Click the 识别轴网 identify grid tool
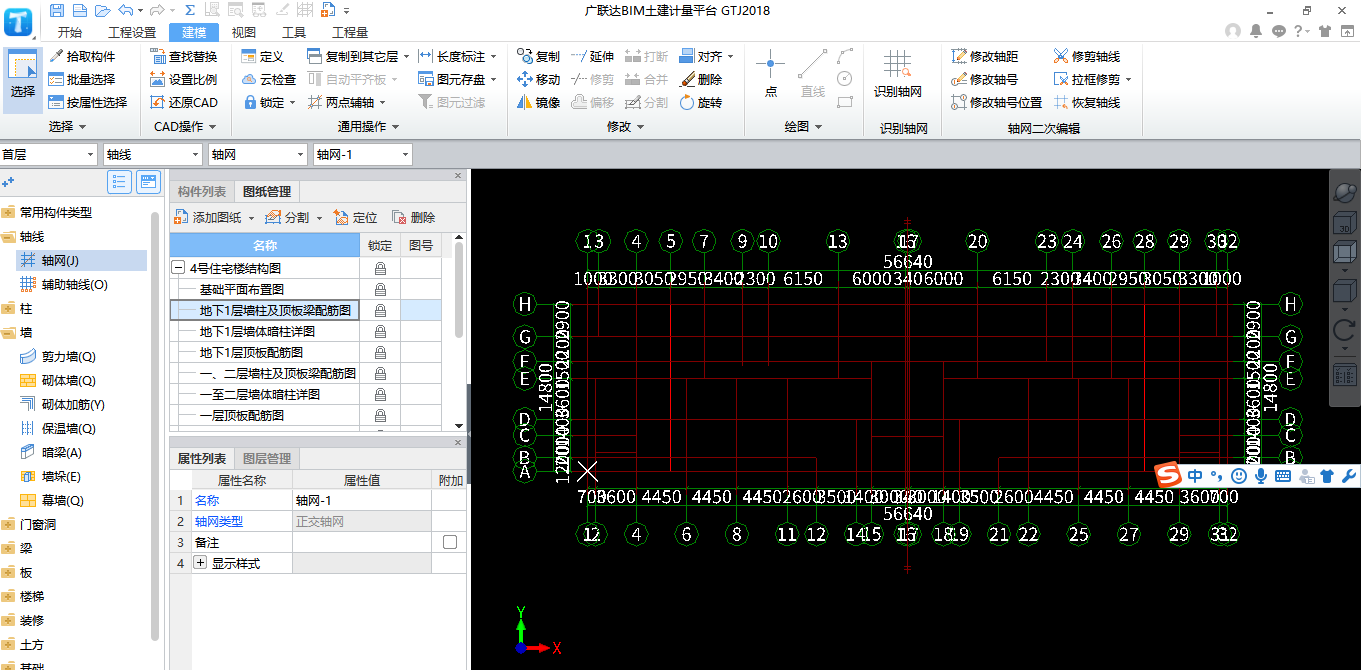 point(897,74)
